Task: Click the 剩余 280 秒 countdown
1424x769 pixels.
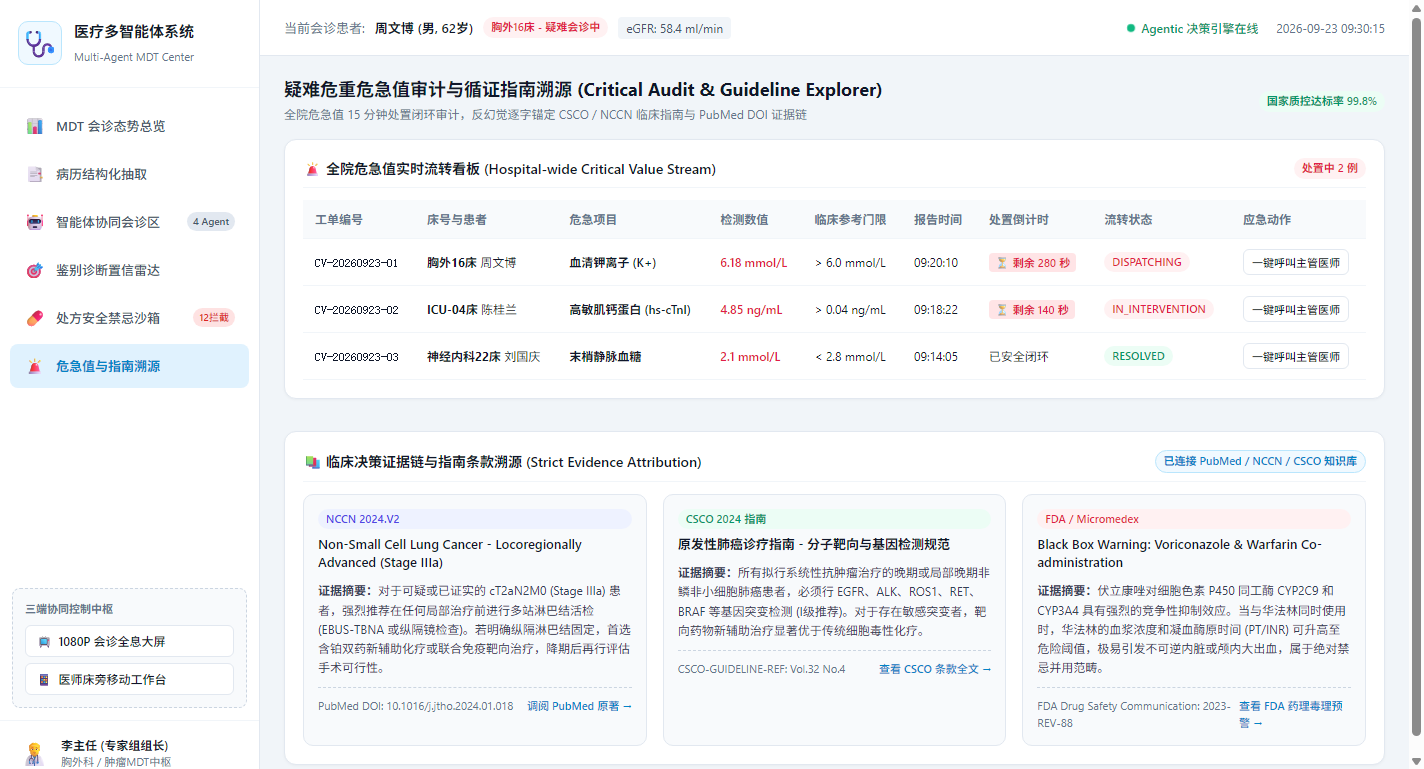Action: tap(1033, 263)
